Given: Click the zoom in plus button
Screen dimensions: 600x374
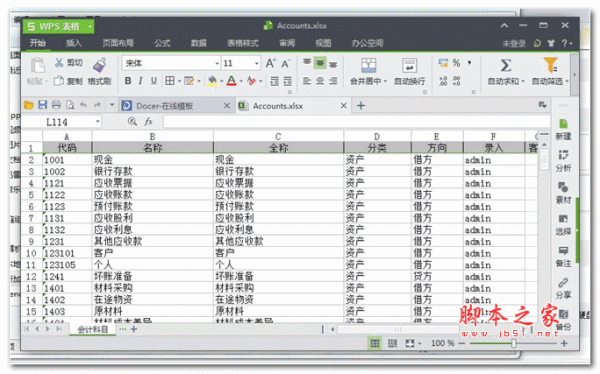Looking at the screenshot, I should 564,343.
